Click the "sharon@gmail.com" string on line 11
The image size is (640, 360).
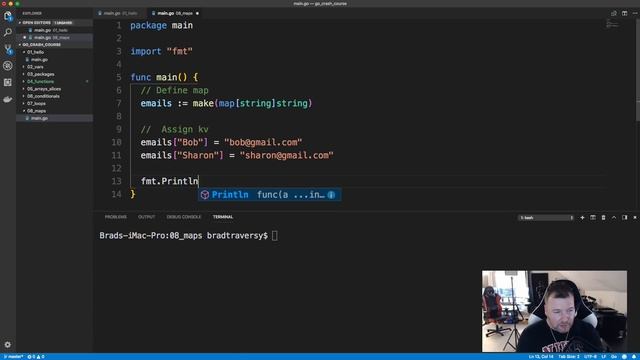(x=287, y=156)
